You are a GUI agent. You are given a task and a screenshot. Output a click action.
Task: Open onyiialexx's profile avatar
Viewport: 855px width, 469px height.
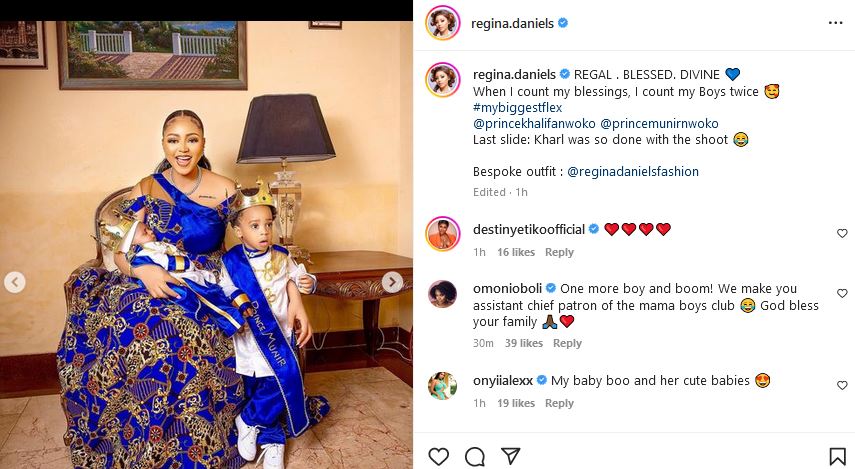[443, 385]
